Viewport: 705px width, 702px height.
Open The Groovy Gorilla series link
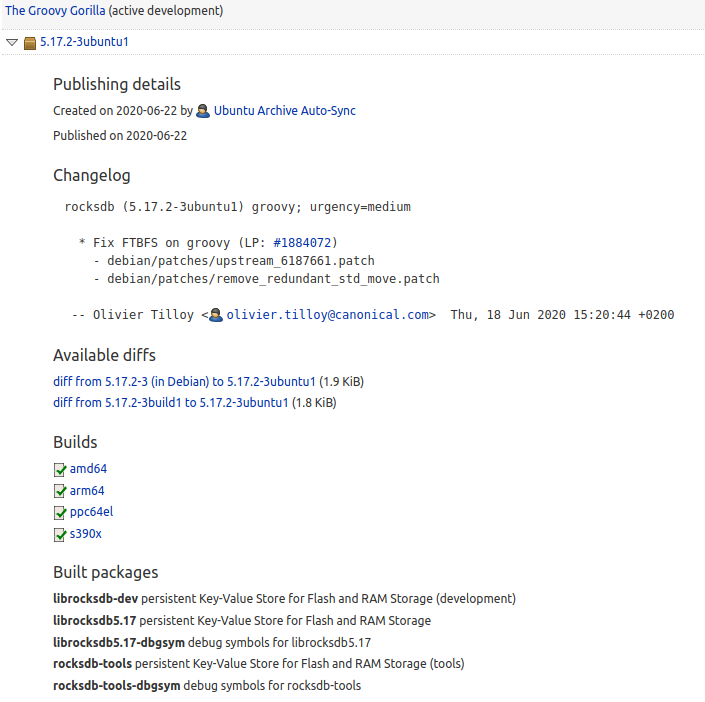coord(55,11)
